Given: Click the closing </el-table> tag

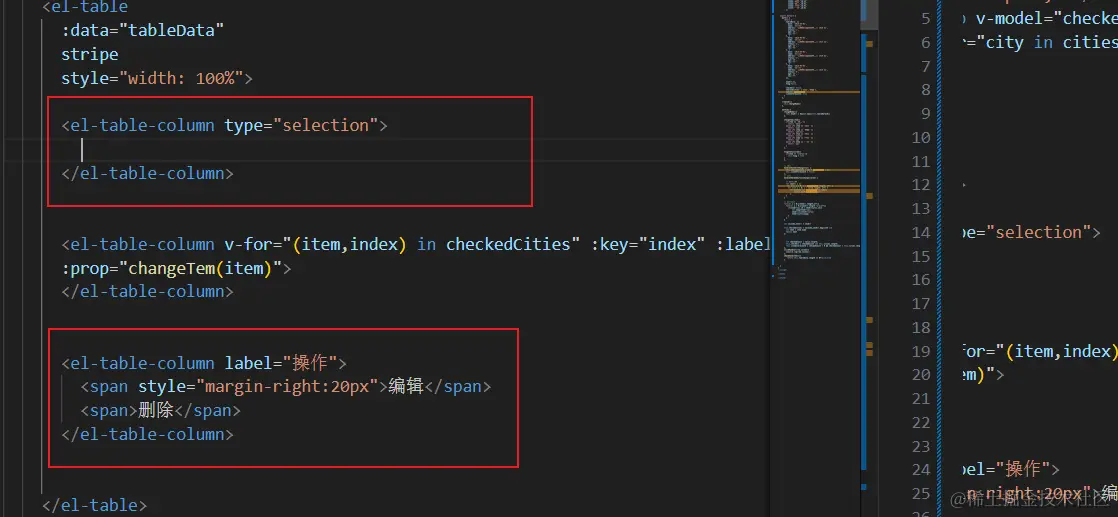Looking at the screenshot, I should (x=94, y=506).
